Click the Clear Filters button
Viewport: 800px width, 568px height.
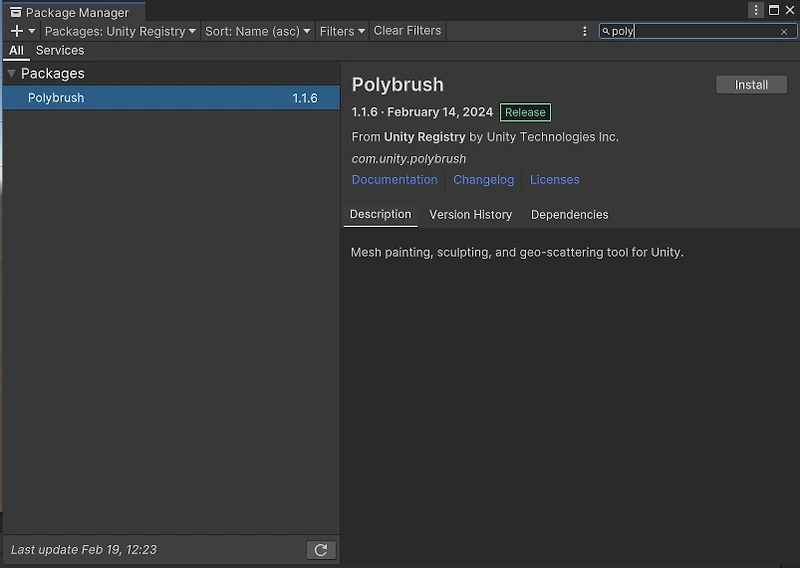coord(407,31)
